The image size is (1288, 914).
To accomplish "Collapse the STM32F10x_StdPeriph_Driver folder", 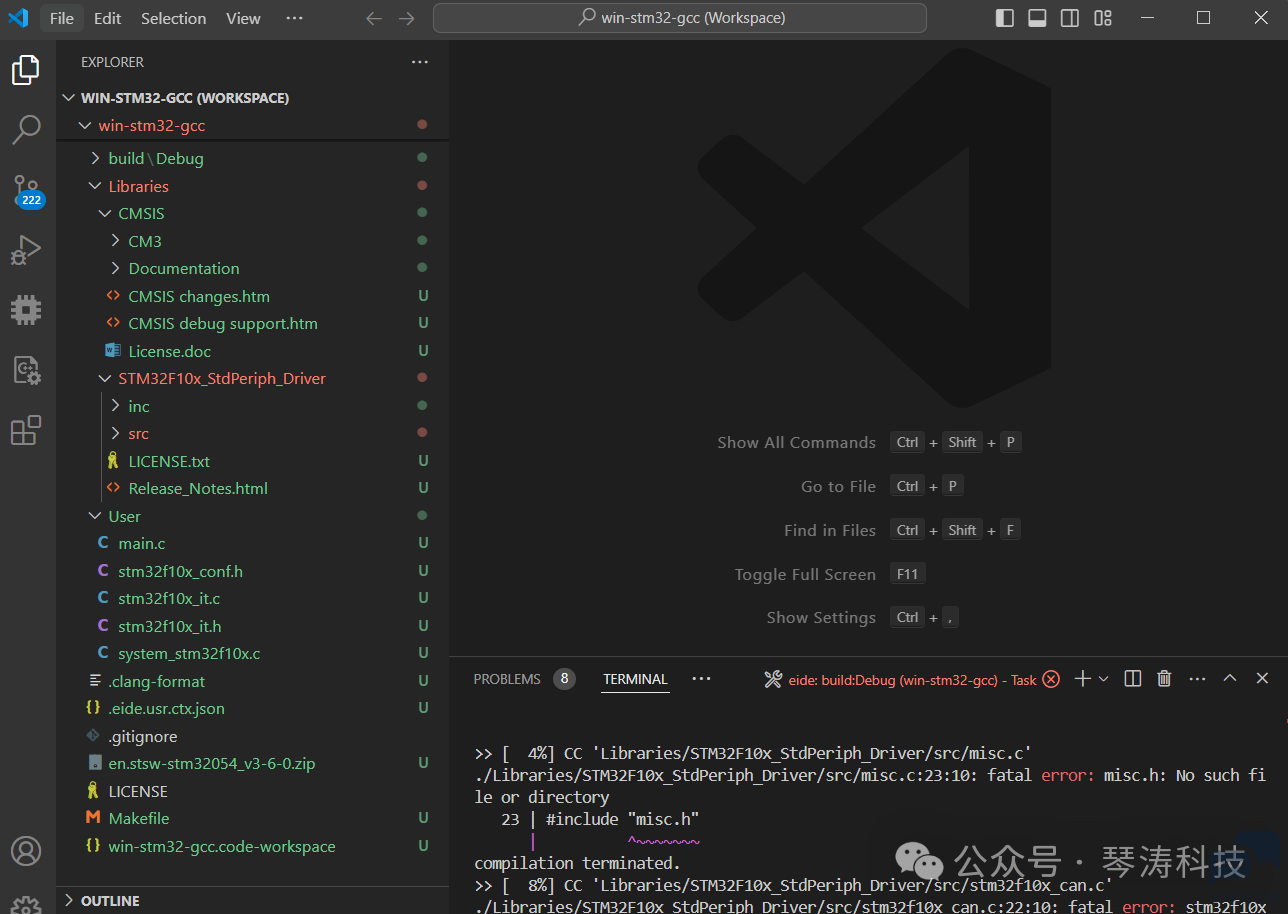I will click(252, 378).
